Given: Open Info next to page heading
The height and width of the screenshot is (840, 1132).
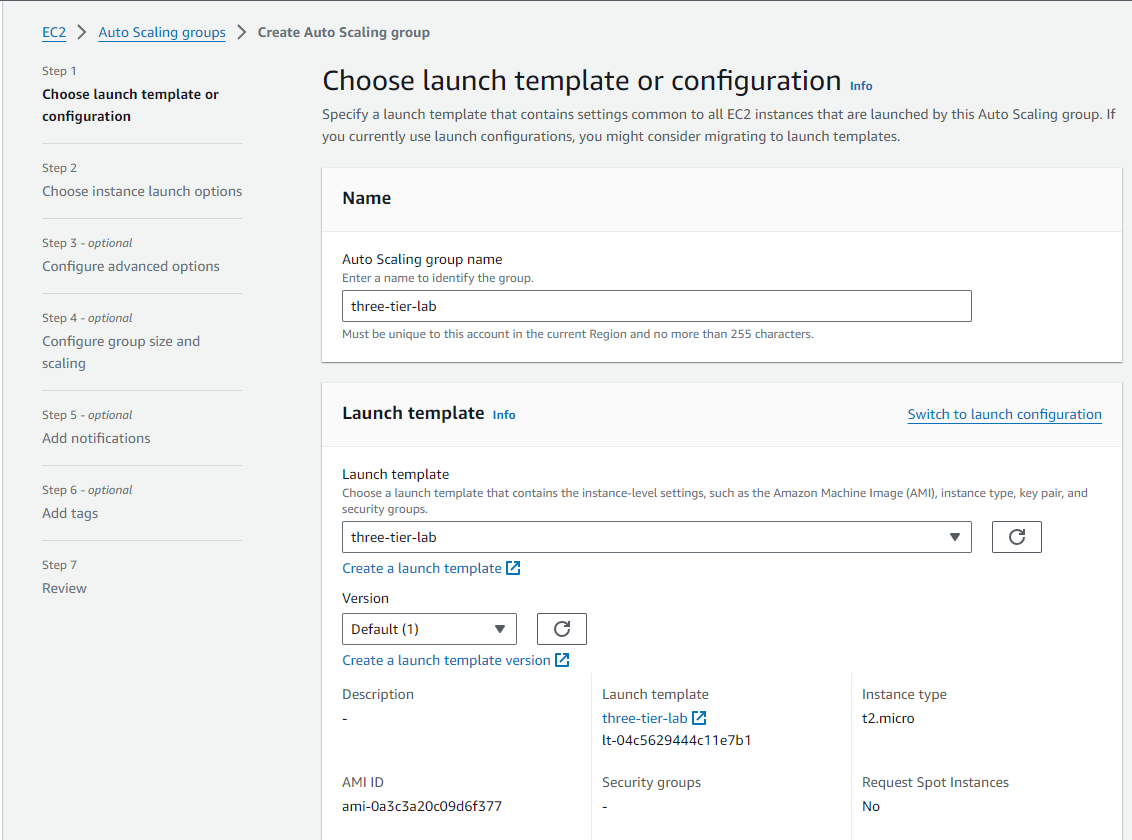Looking at the screenshot, I should click(x=861, y=86).
